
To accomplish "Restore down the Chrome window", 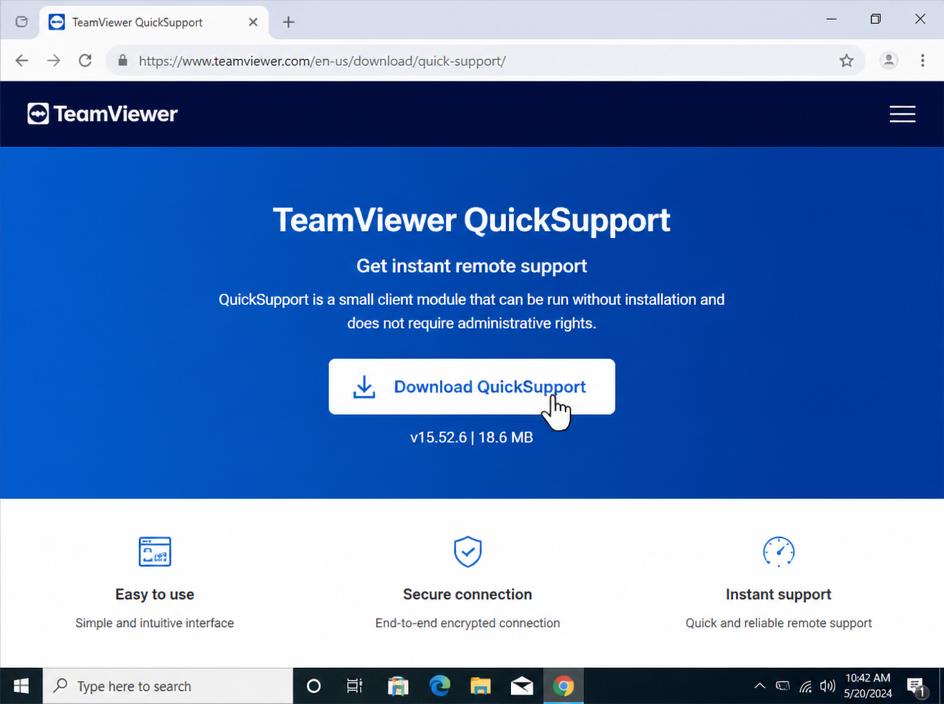I will pyautogui.click(x=875, y=19).
